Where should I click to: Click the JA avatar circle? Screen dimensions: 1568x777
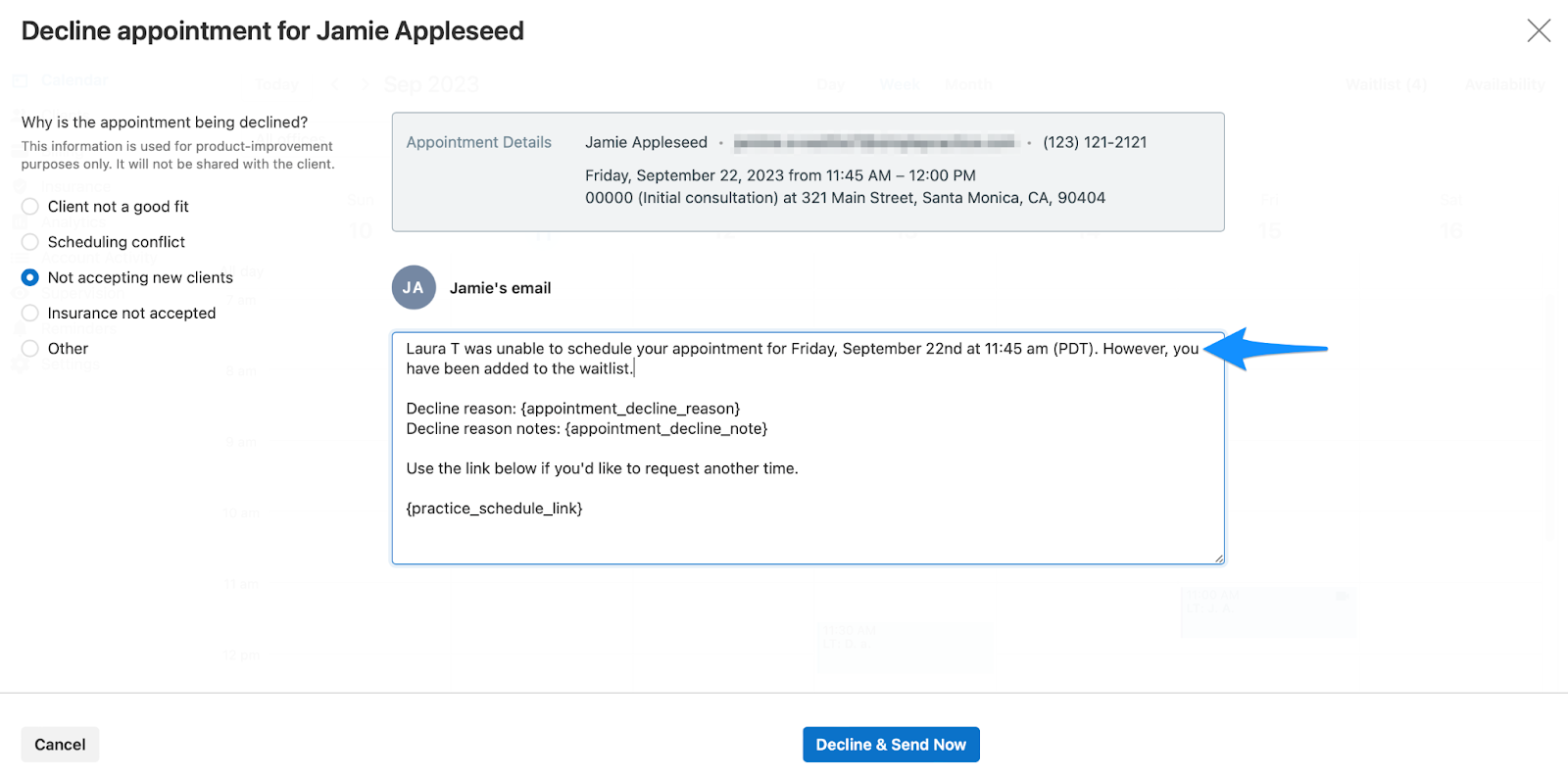click(414, 288)
